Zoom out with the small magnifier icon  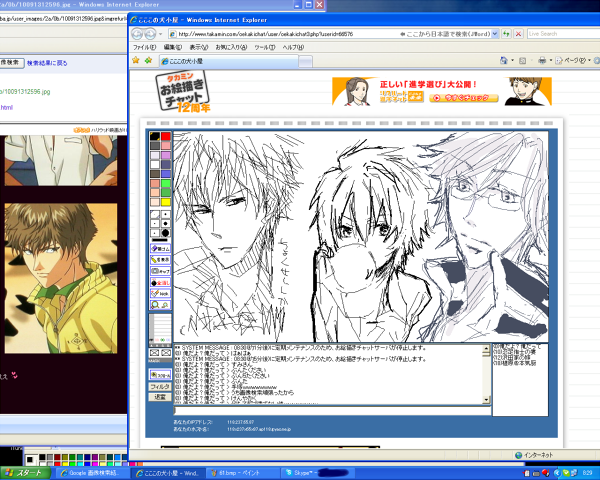pyautogui.click(x=165, y=305)
